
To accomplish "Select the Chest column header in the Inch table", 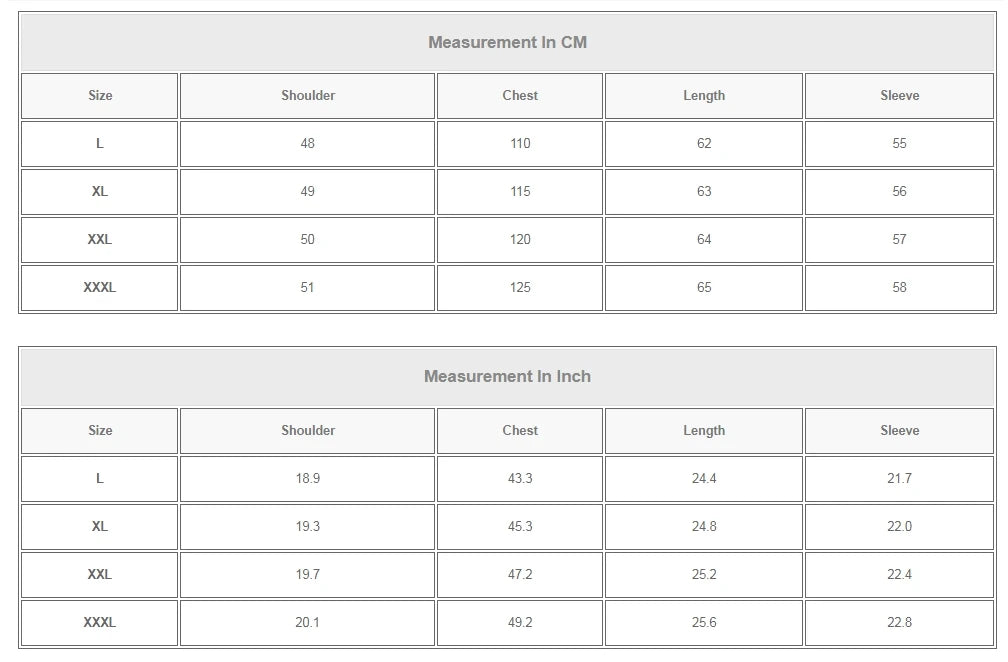I will (x=520, y=431).
